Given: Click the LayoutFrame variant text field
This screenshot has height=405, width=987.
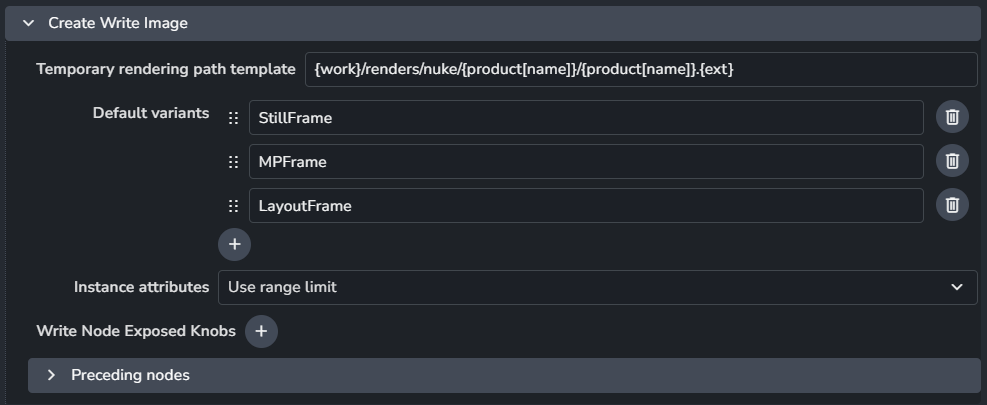Looking at the screenshot, I should 585,206.
